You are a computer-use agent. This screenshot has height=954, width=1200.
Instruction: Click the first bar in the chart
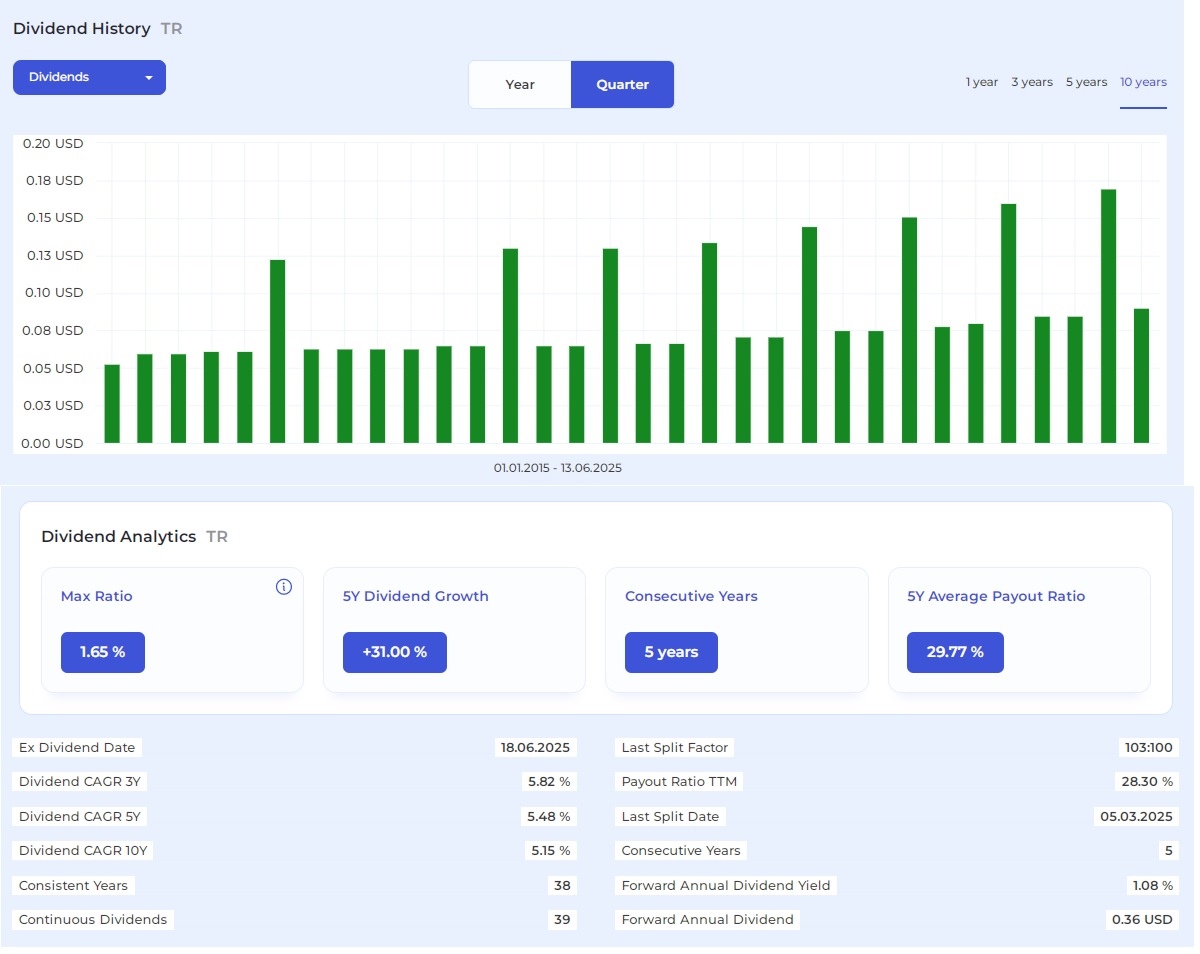112,404
